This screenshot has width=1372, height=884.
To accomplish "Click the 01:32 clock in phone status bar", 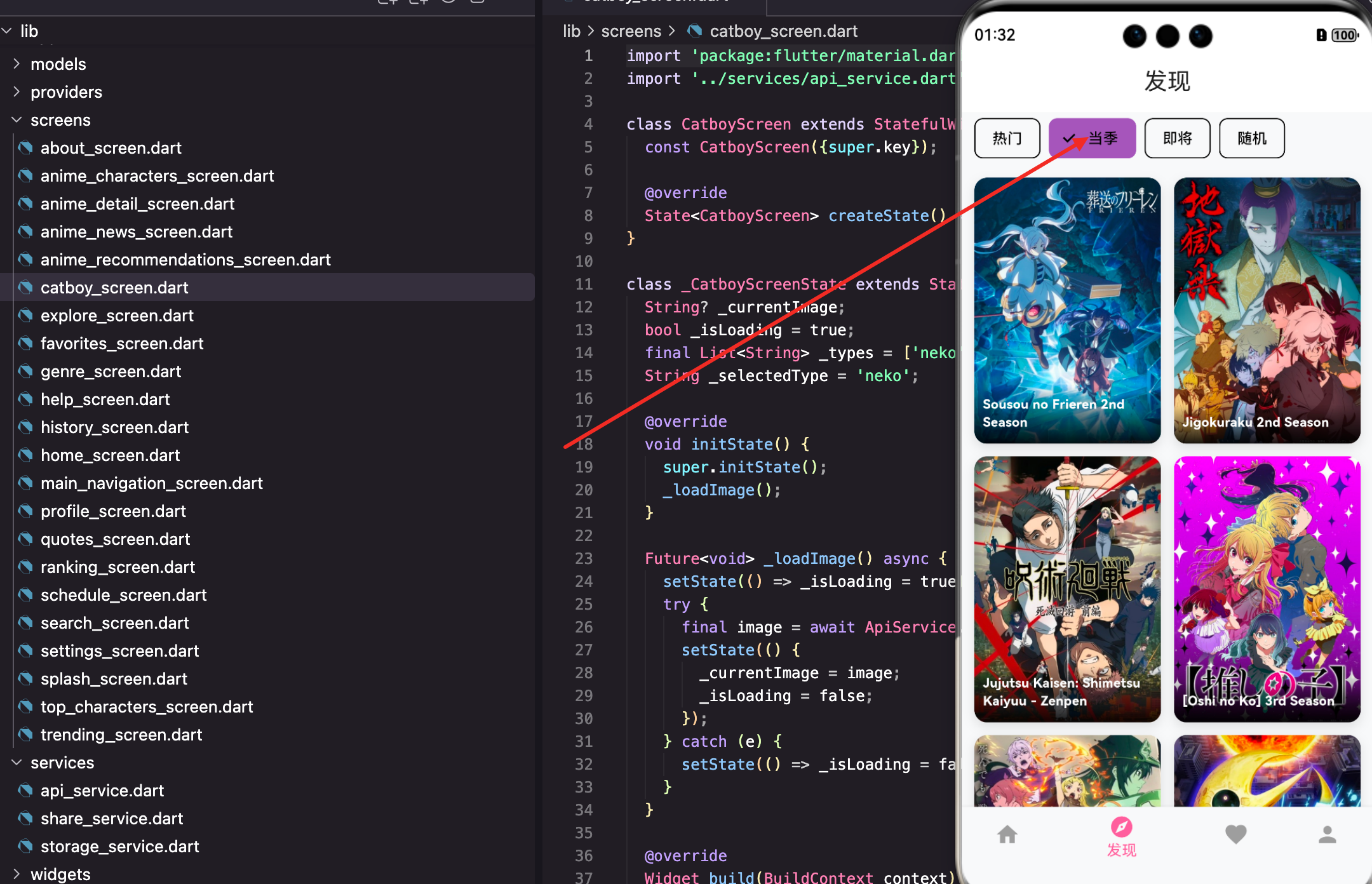I will point(995,35).
